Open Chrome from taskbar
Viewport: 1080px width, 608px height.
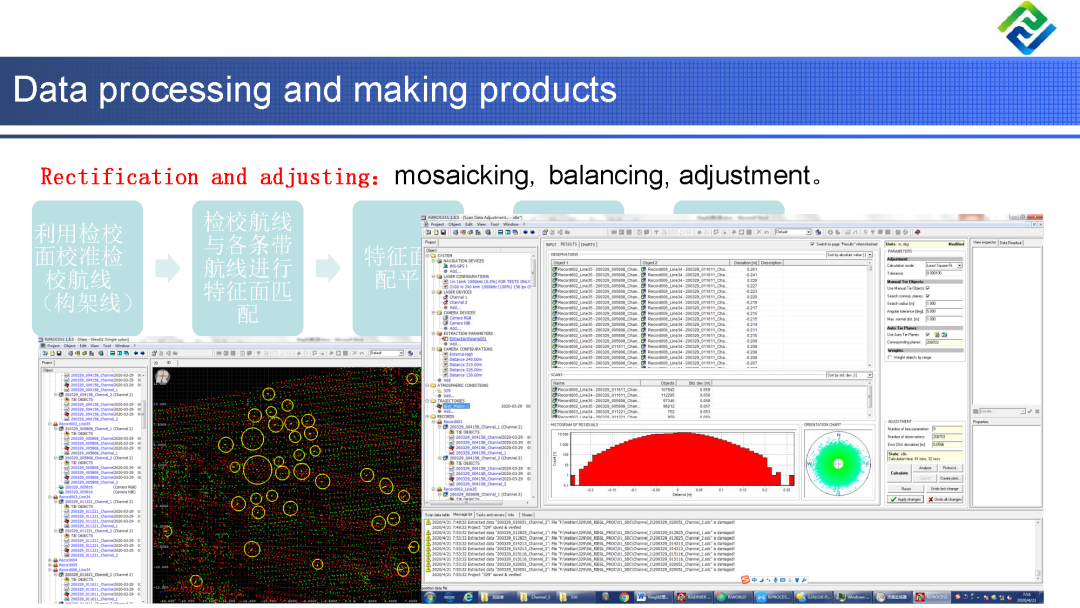click(624, 597)
